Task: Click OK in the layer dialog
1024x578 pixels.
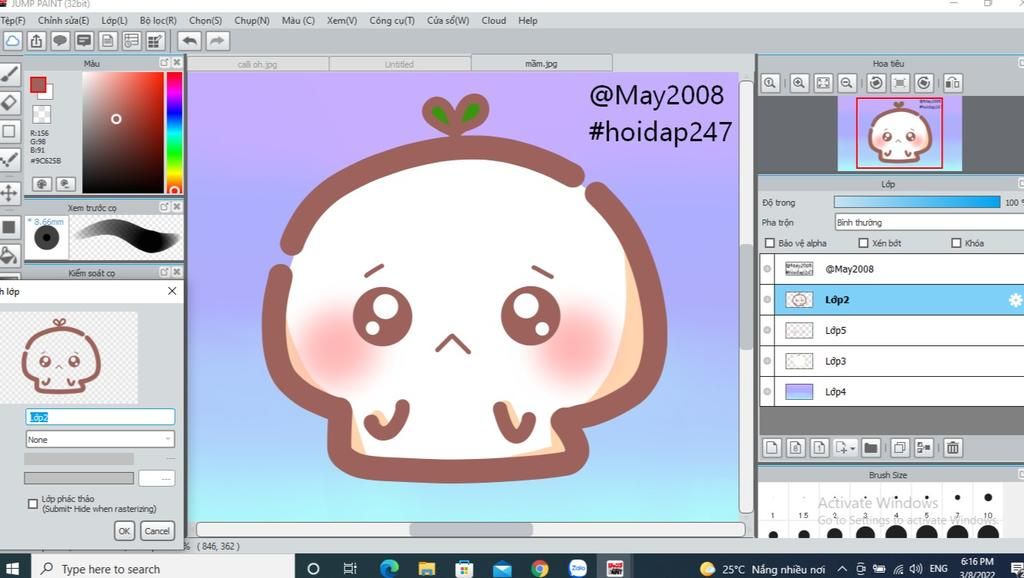Action: point(124,531)
